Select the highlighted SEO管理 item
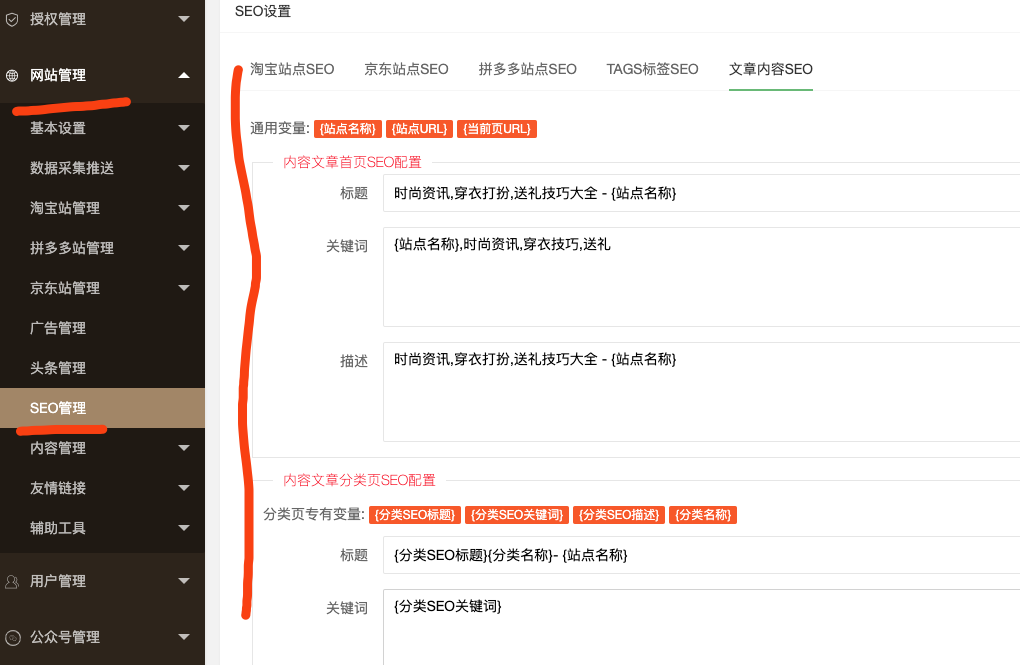 click(102, 408)
